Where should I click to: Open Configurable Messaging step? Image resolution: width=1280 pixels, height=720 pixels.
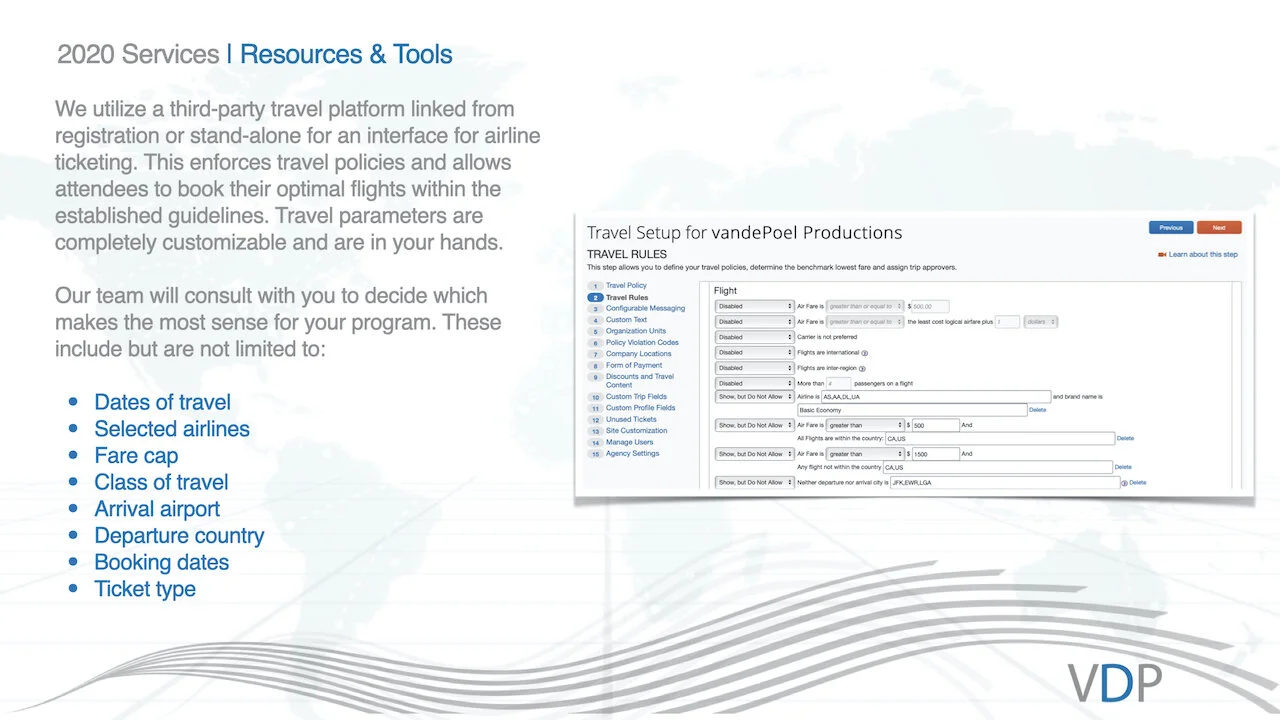click(x=645, y=308)
